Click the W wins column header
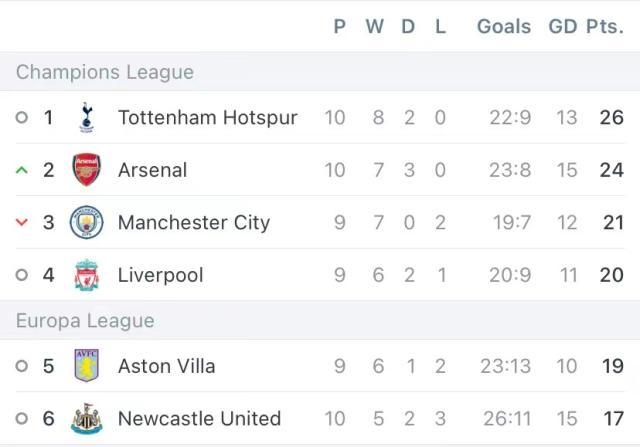The height and width of the screenshot is (447, 640). (375, 27)
